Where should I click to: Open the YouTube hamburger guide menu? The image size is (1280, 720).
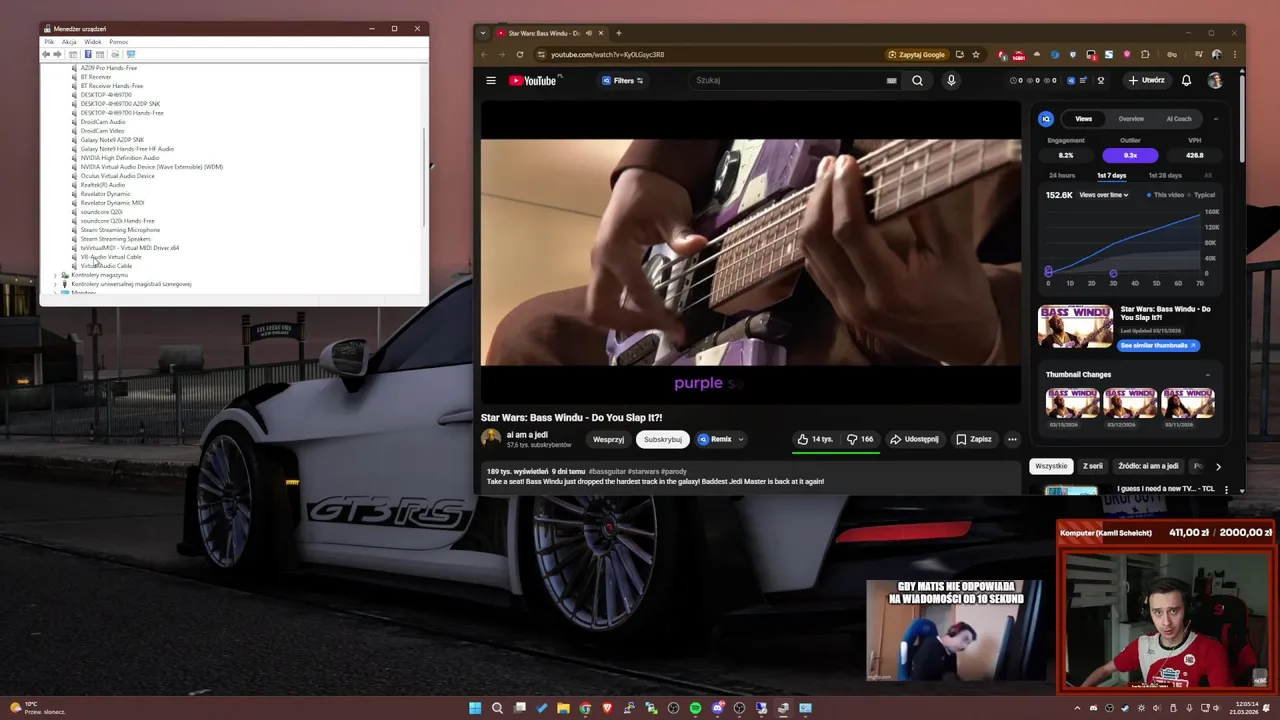pos(491,80)
